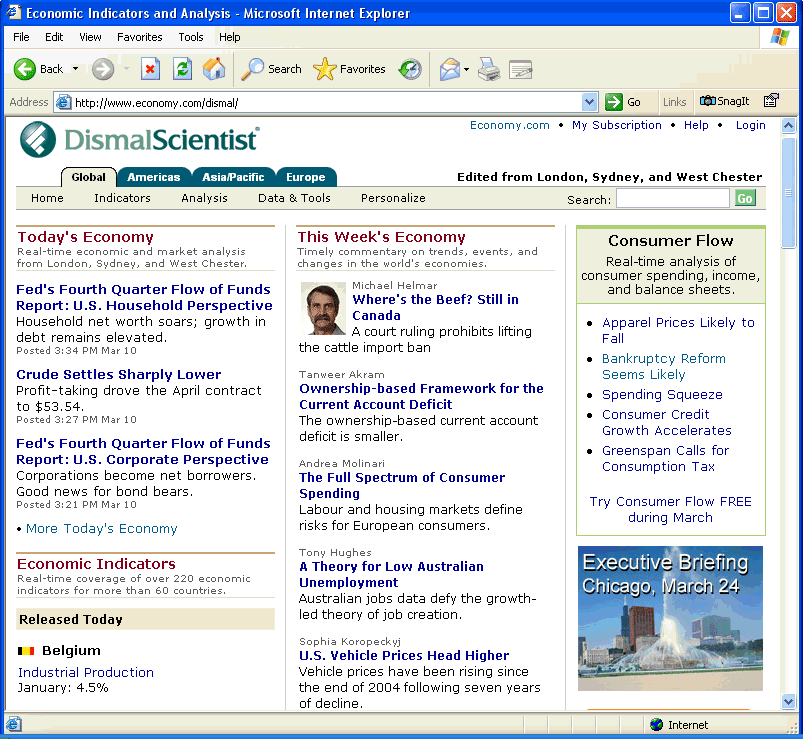This screenshot has width=803, height=739.
Task: Click the Search magnifier toolbar button
Action: pyautogui.click(x=272, y=69)
